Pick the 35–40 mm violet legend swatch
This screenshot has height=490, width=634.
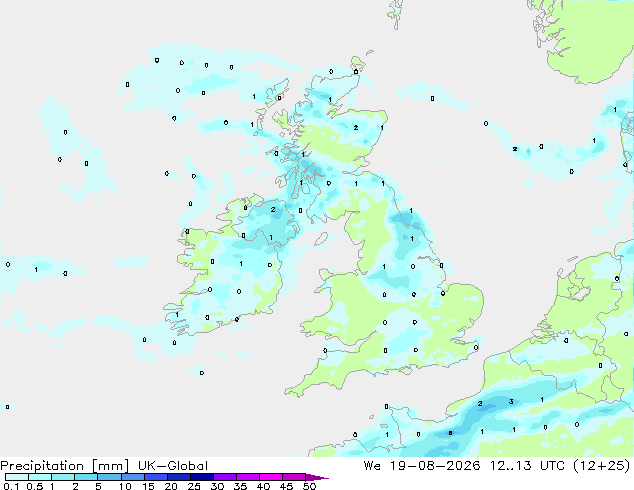pyautogui.click(x=248, y=477)
